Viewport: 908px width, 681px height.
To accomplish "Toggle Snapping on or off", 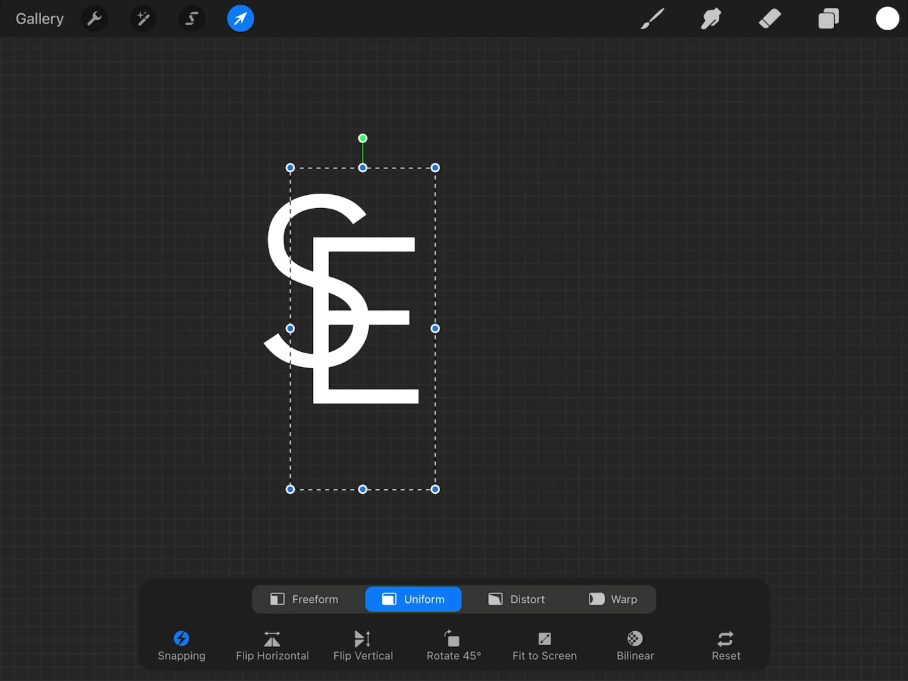I will [181, 646].
